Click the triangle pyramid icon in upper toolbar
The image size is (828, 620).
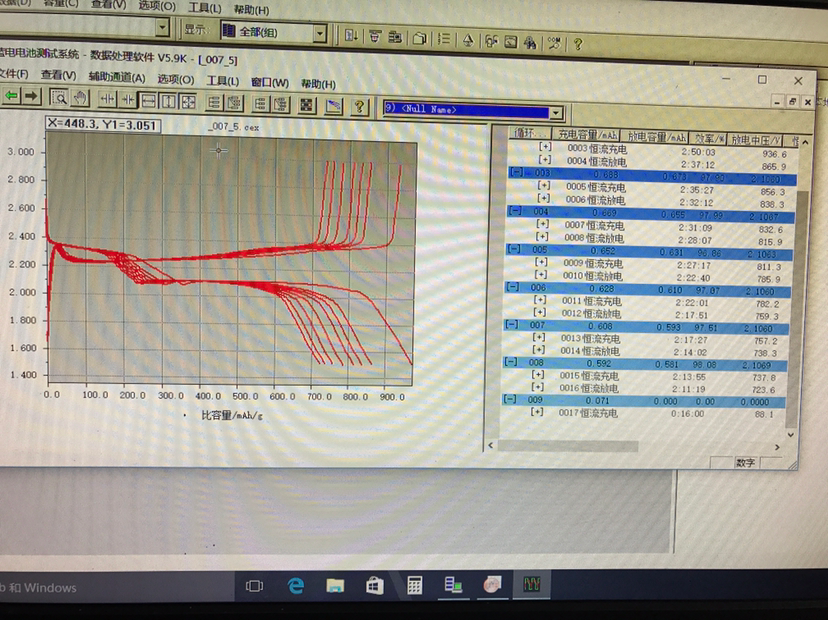click(x=468, y=40)
